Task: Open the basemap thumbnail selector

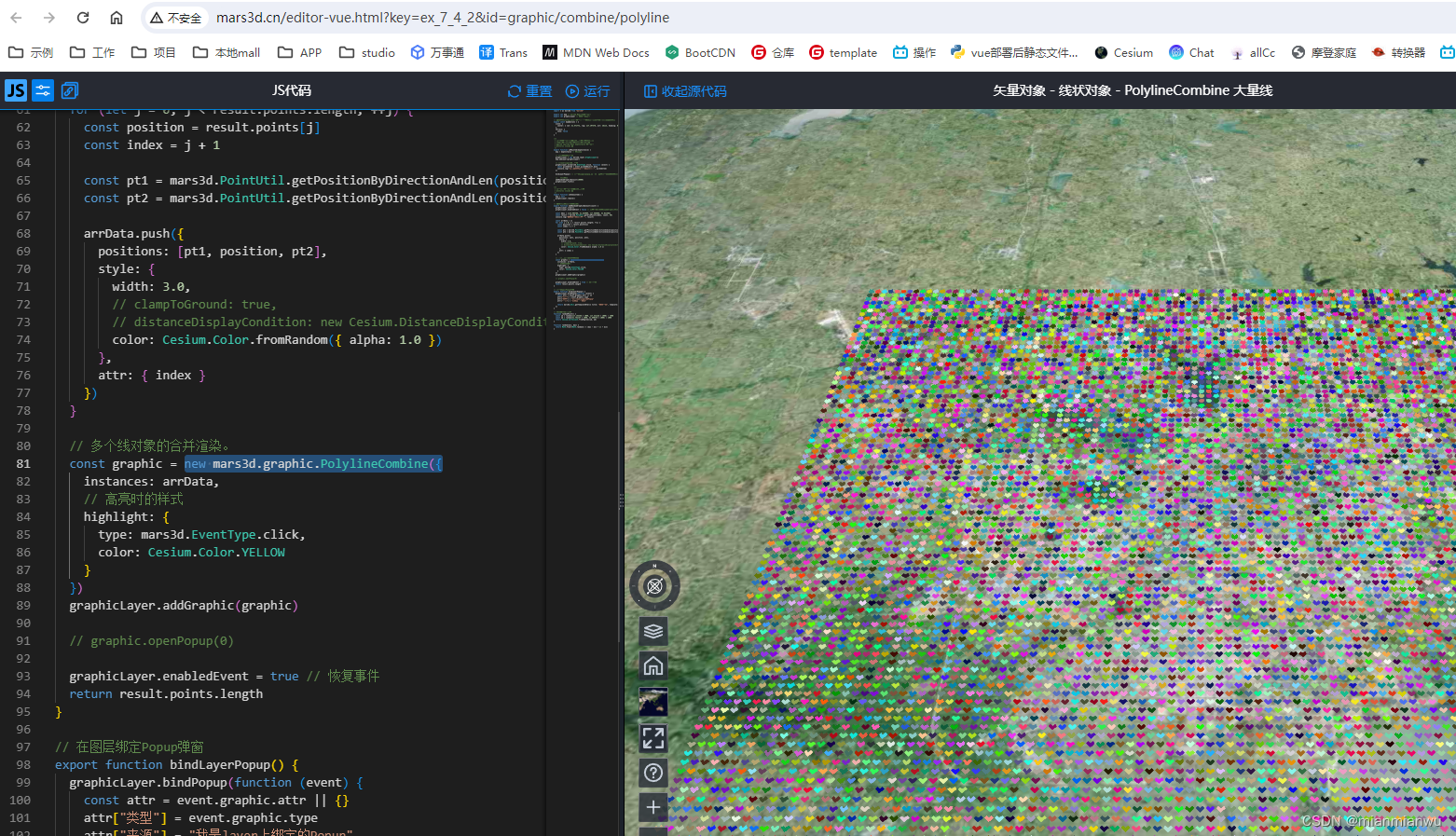Action: tap(652, 701)
